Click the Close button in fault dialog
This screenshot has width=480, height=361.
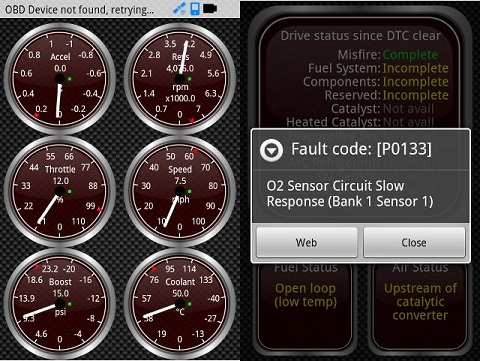click(414, 242)
